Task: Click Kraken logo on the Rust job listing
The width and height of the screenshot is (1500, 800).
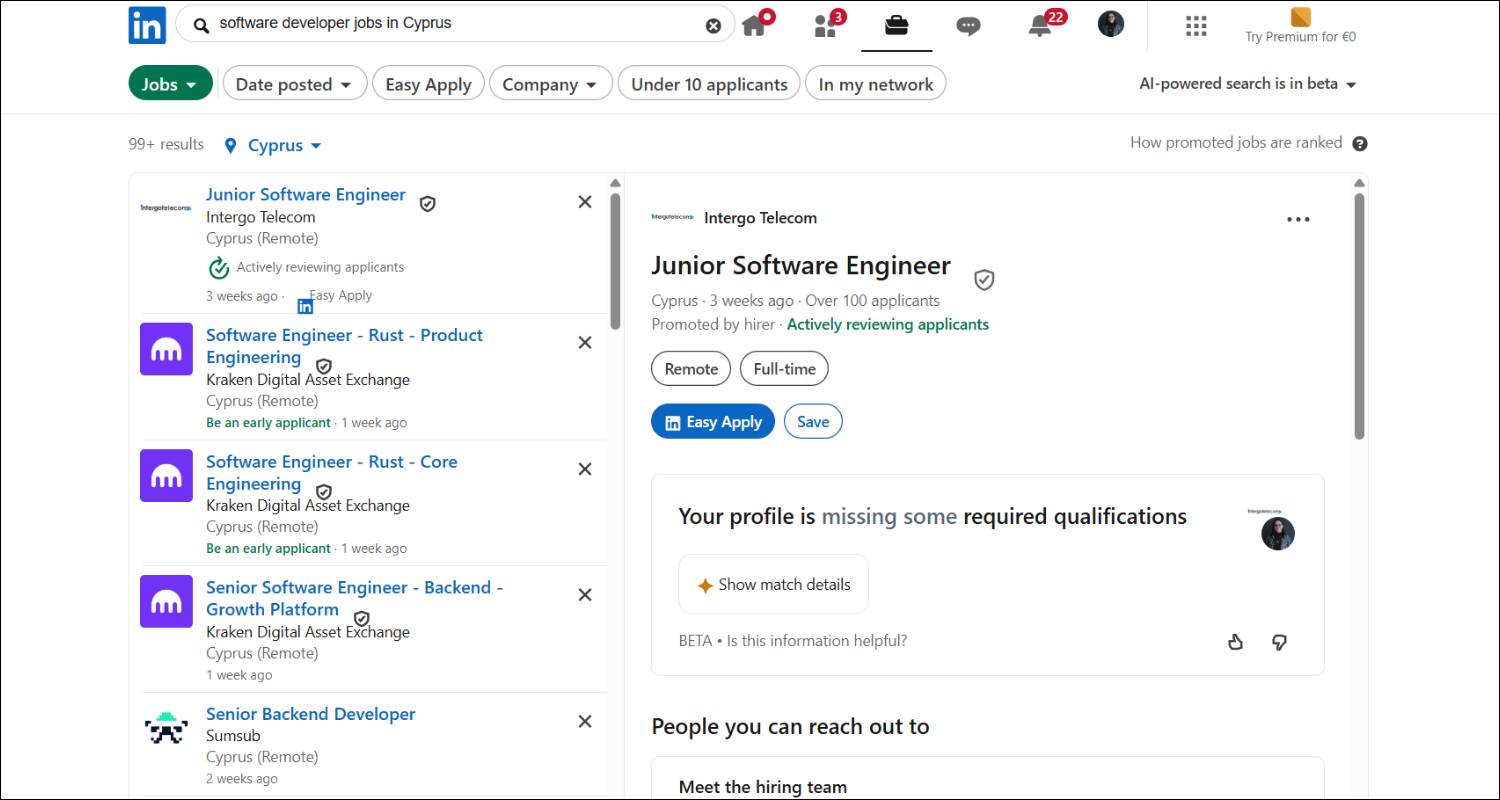Action: (x=166, y=349)
